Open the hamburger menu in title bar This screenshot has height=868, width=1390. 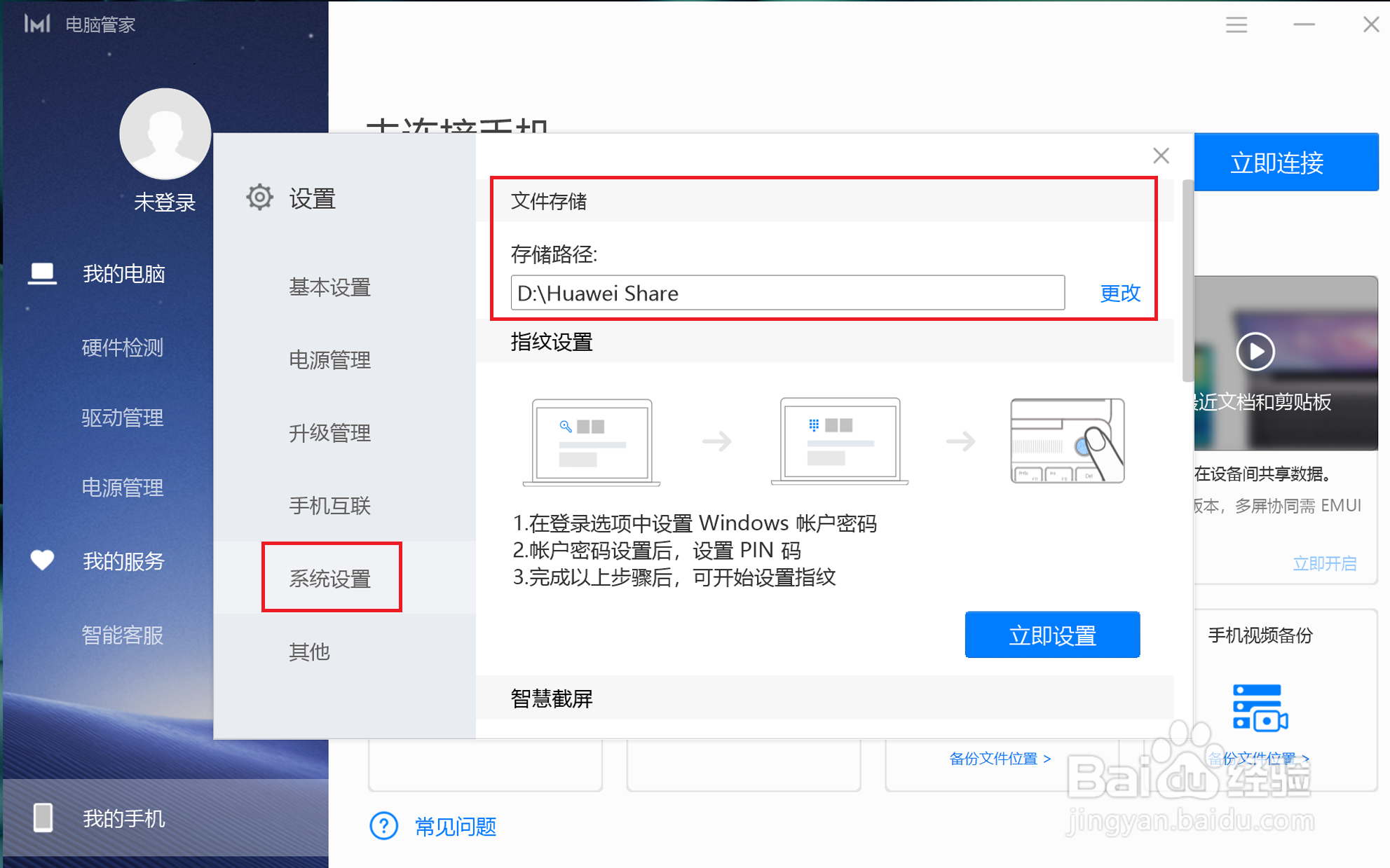tap(1236, 25)
